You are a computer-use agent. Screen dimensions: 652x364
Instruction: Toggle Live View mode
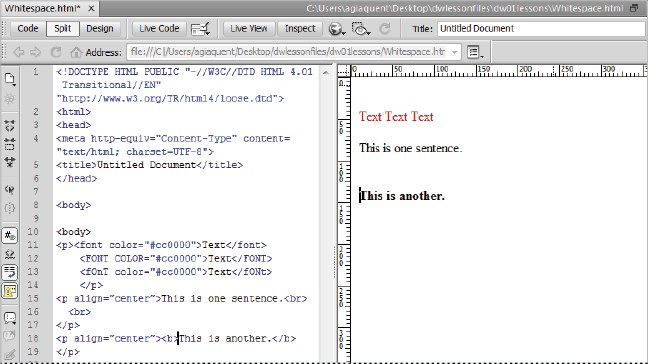[x=249, y=29]
